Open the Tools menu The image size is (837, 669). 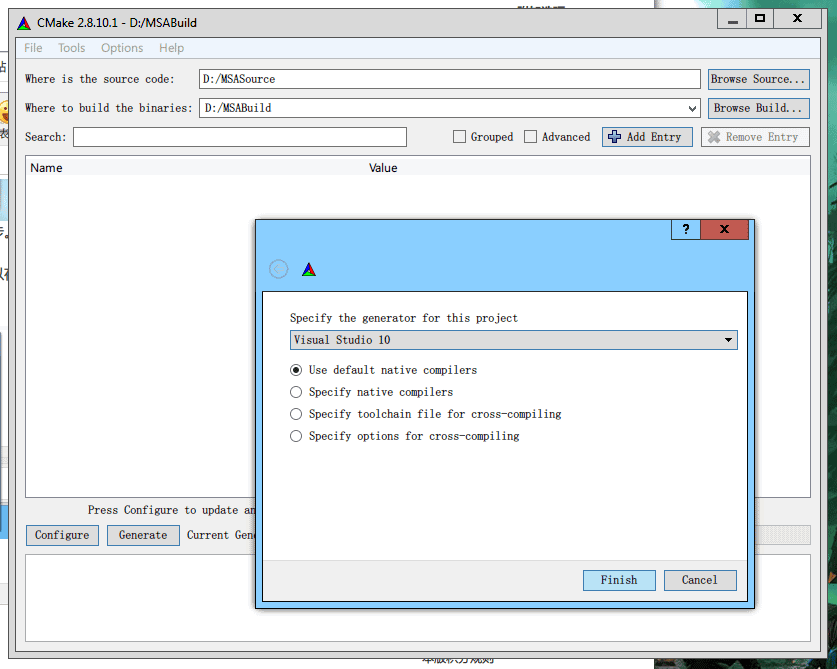(x=71, y=48)
